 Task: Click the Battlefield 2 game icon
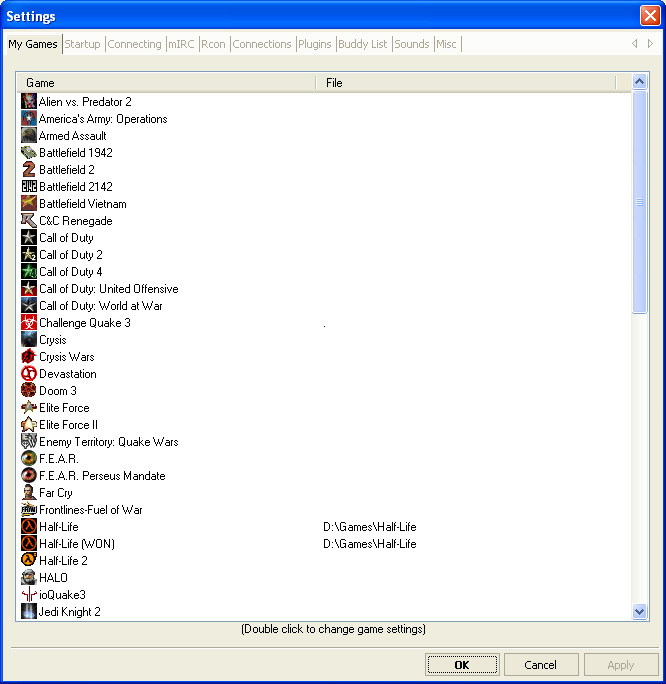point(29,170)
